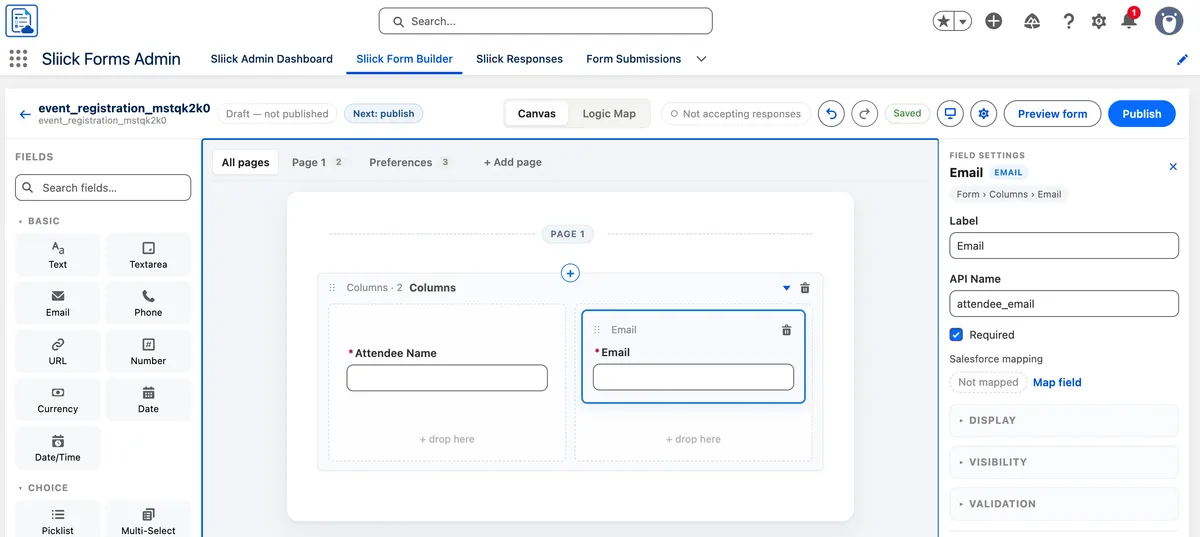Insert element with the plus circle

coord(570,273)
